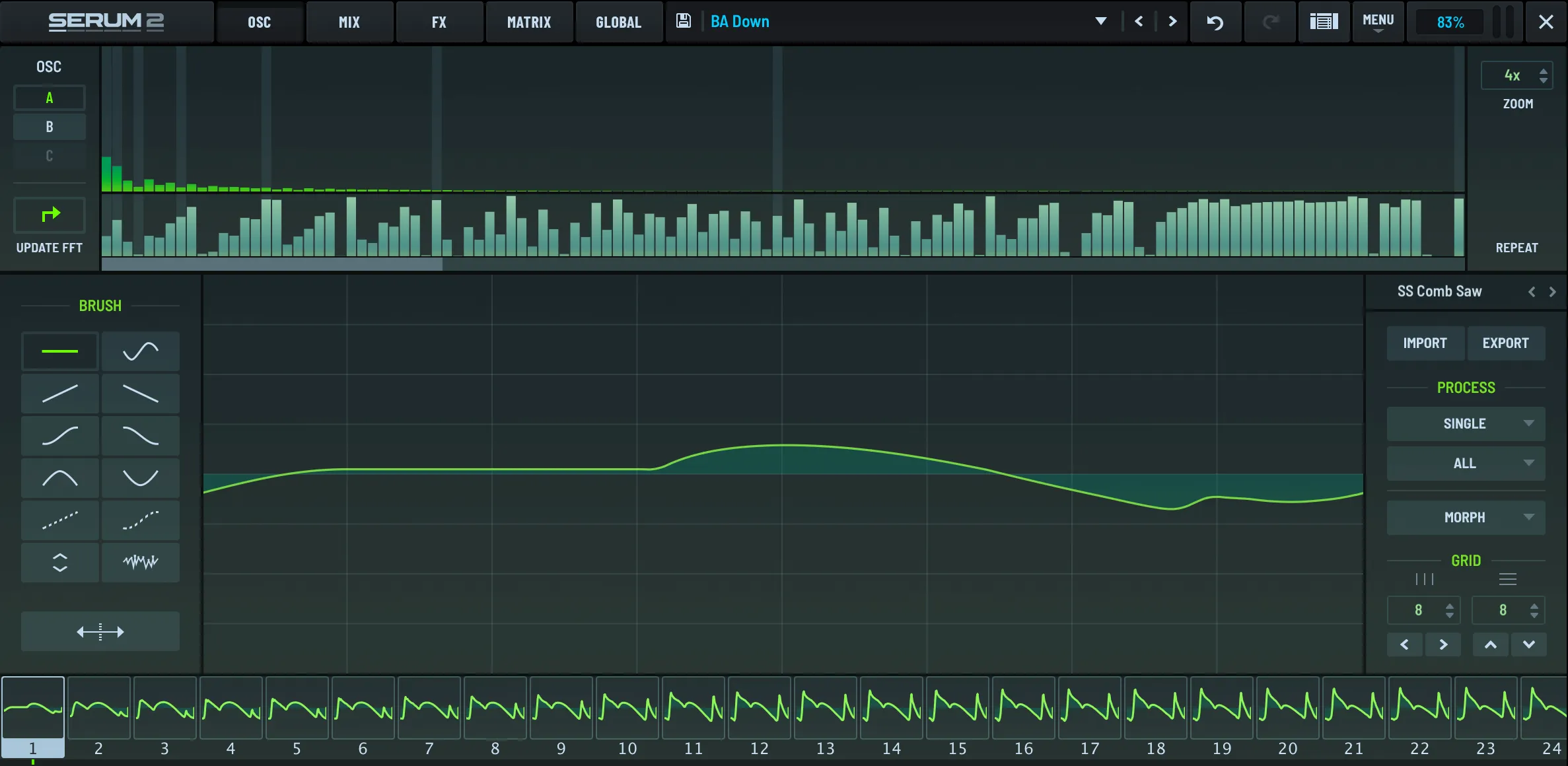This screenshot has width=1568, height=766.
Task: Click the horizontal stretch arrows button
Action: point(100,632)
